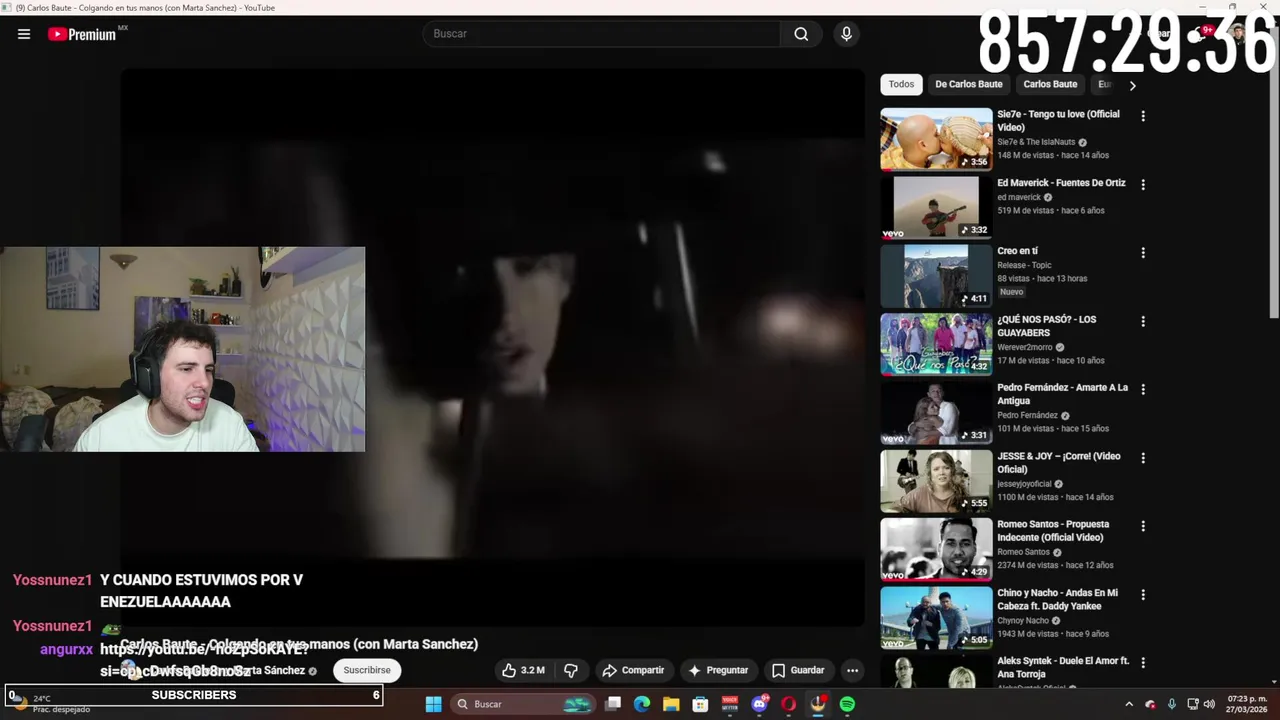The width and height of the screenshot is (1280, 720).
Task: Click channel name Chynoy Nacho
Action: [x=1023, y=621]
